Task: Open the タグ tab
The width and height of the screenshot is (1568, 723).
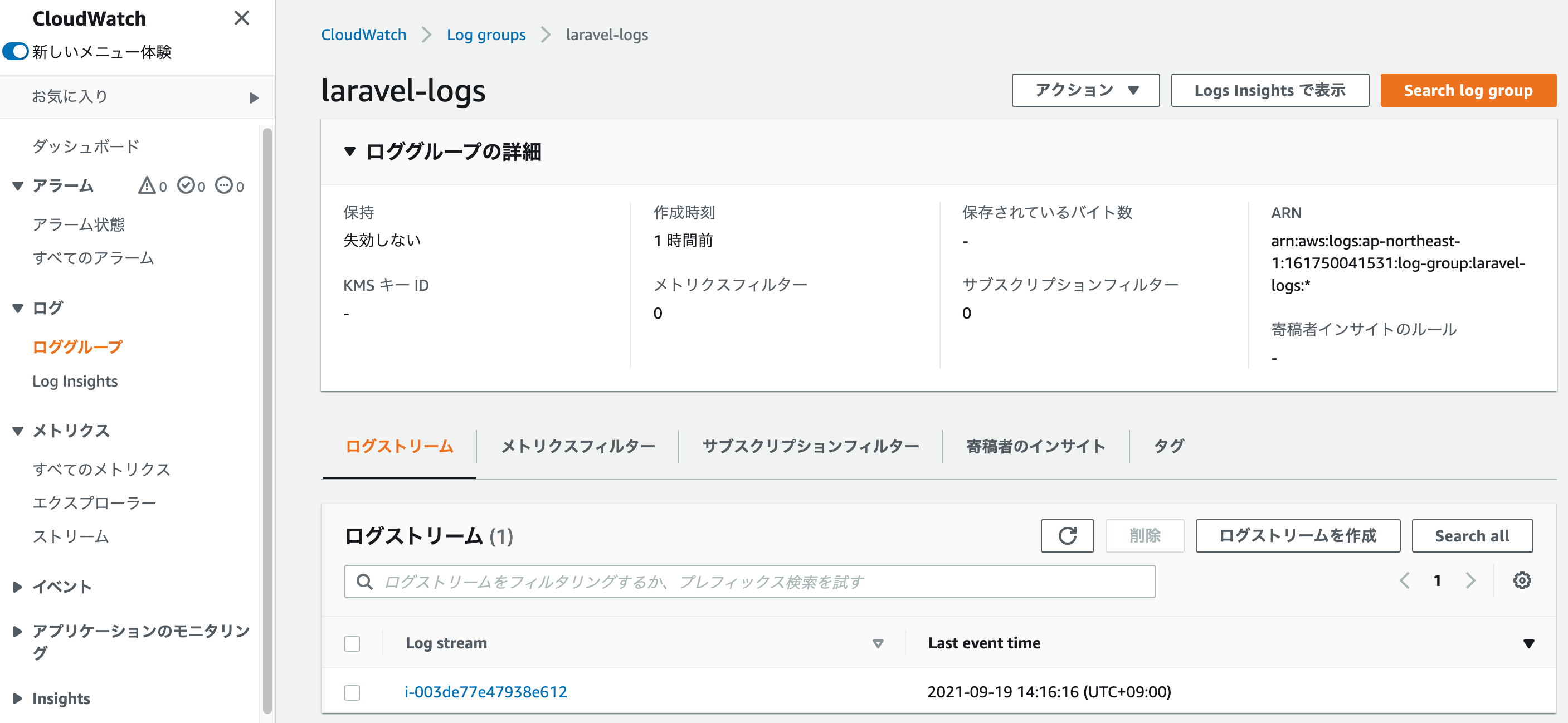Action: click(1168, 447)
